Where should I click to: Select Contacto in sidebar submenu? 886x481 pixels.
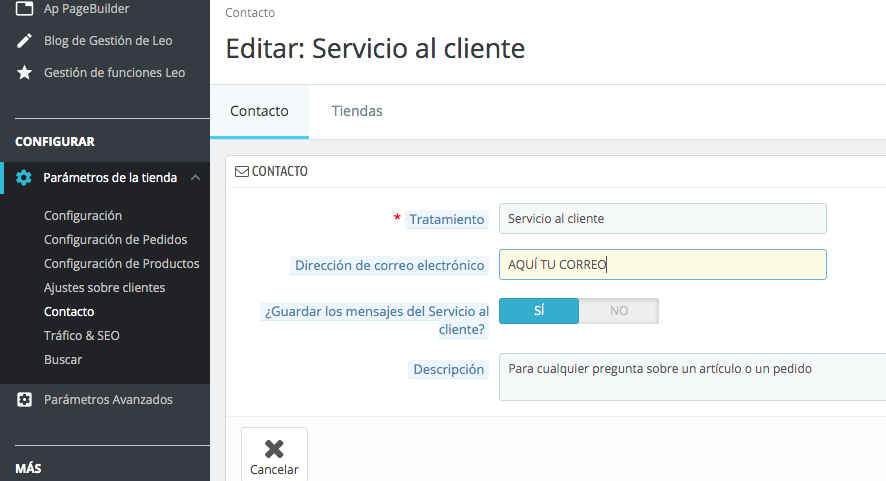[69, 311]
